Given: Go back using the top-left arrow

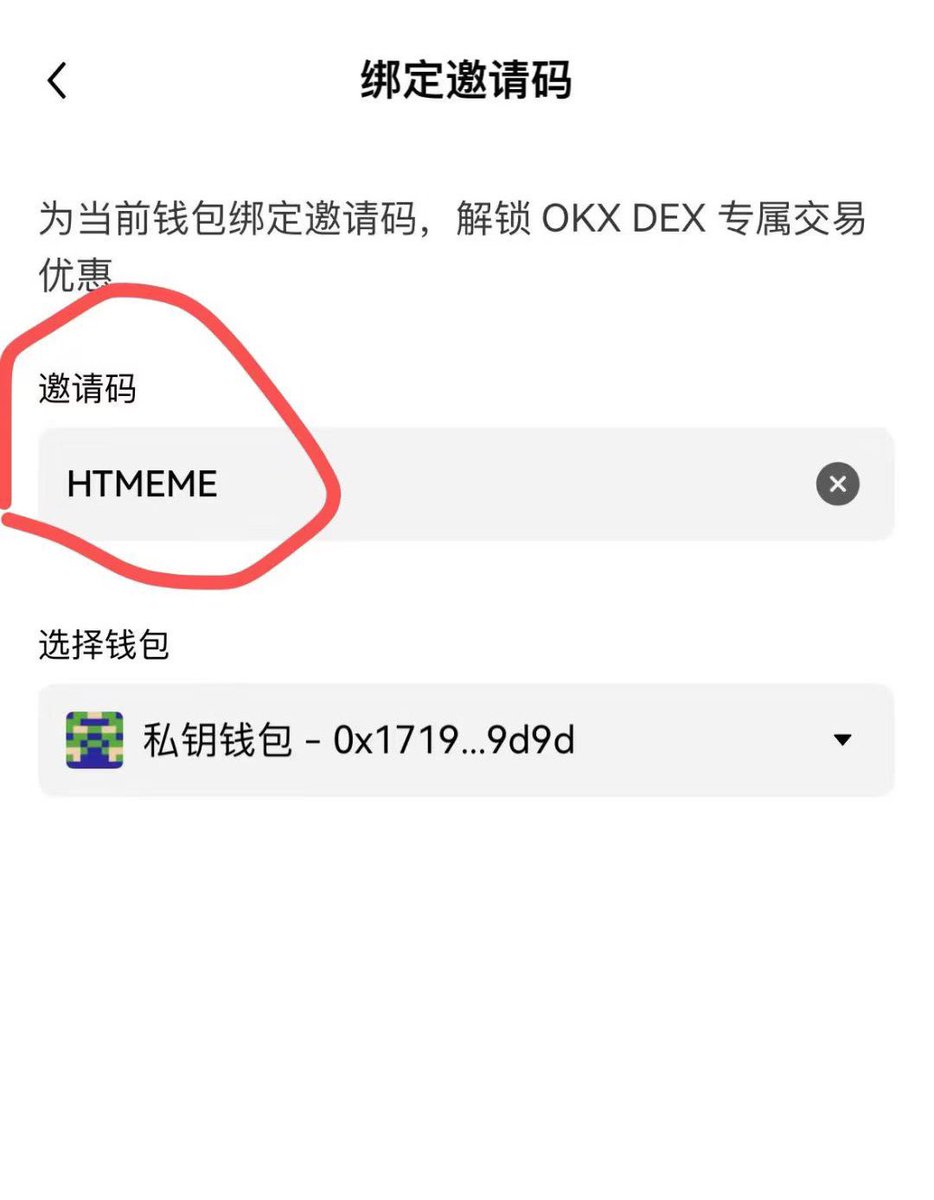Looking at the screenshot, I should (x=58, y=81).
